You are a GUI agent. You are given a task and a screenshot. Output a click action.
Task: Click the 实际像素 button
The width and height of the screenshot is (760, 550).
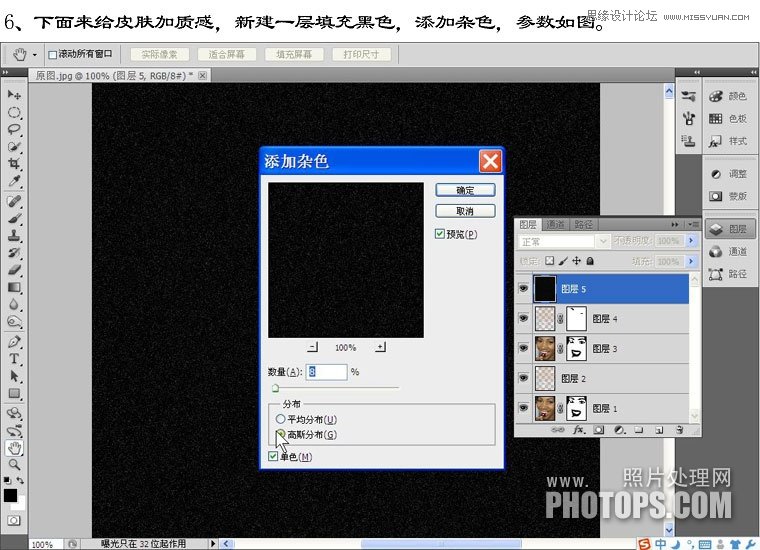coord(159,54)
